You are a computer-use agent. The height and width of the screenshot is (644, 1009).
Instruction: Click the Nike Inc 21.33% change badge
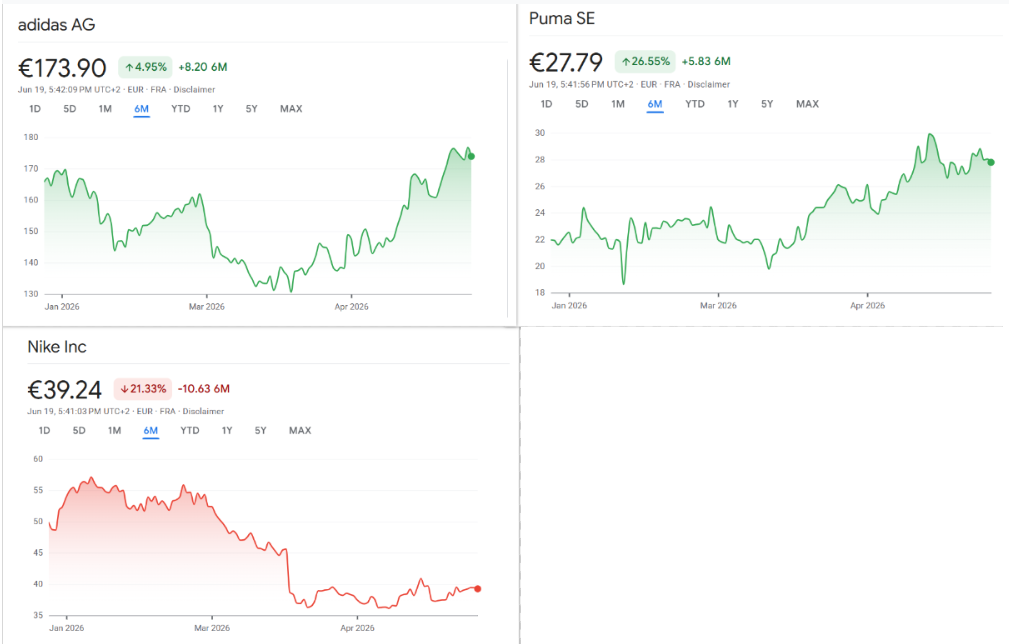(143, 389)
